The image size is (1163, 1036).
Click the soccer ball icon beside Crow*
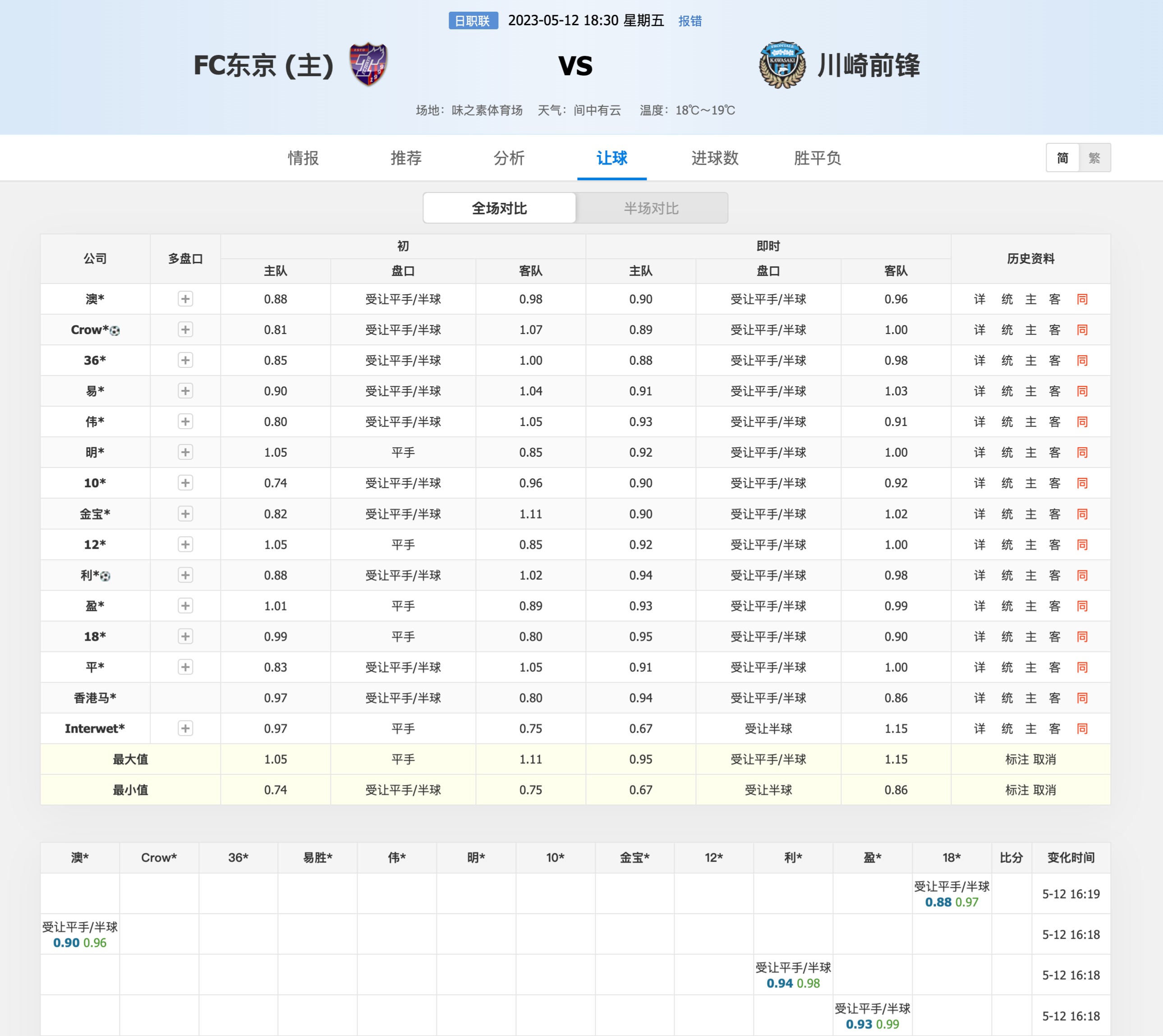[115, 331]
